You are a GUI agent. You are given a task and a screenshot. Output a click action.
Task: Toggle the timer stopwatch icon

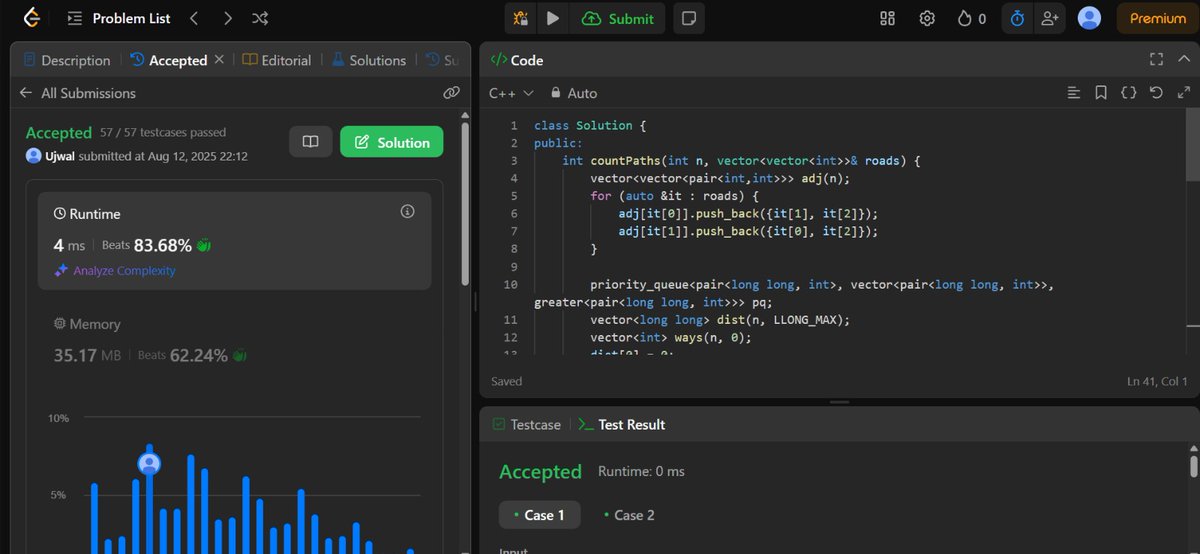coord(1017,18)
